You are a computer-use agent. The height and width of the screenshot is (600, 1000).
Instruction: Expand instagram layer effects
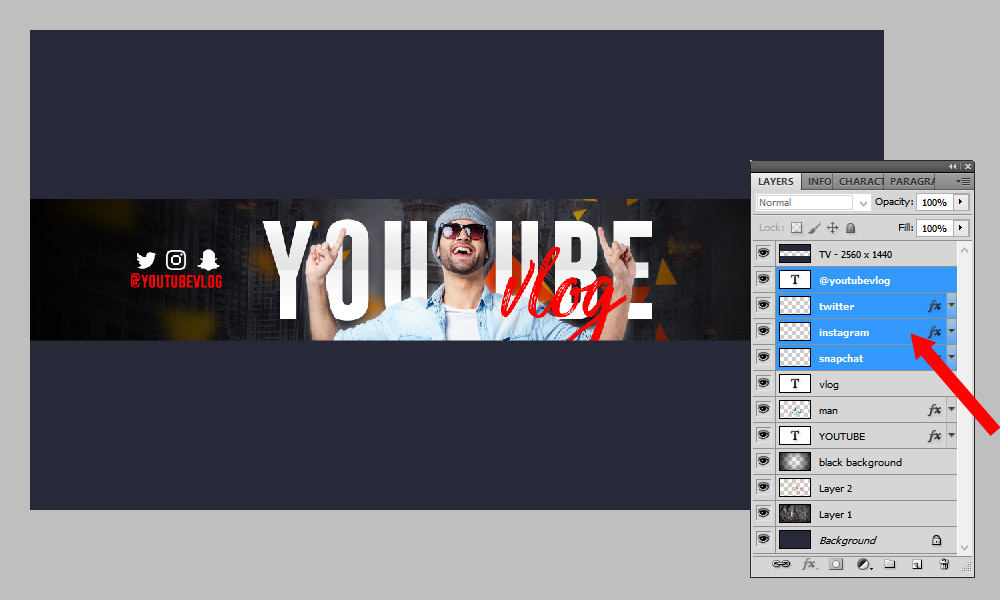[952, 332]
